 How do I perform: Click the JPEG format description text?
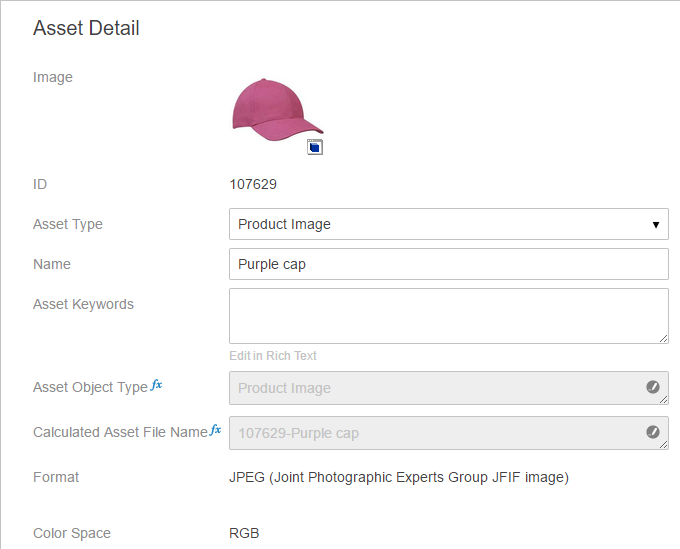coord(399,477)
